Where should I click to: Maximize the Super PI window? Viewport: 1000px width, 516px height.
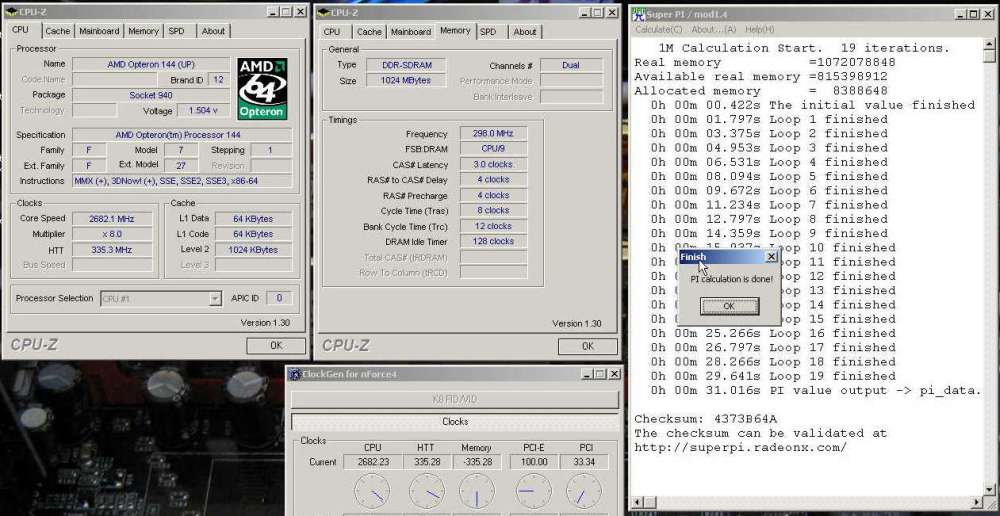(973, 14)
